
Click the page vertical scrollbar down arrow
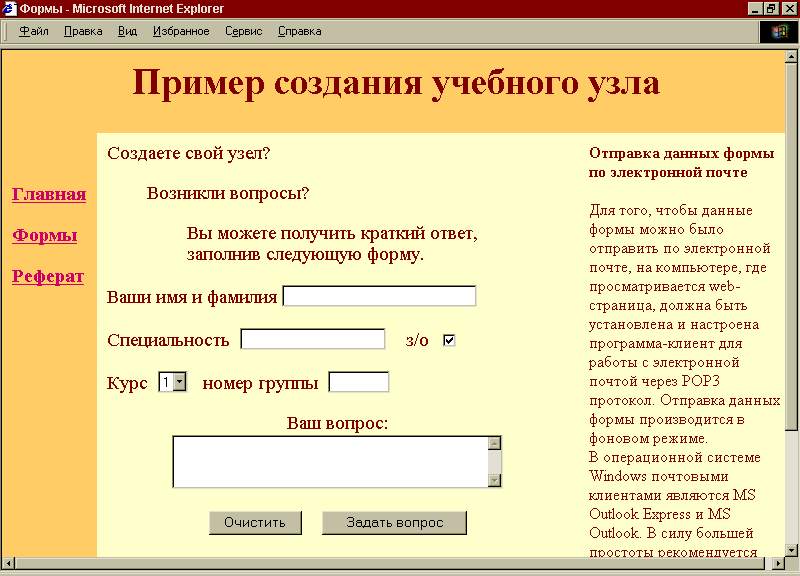(x=791, y=550)
